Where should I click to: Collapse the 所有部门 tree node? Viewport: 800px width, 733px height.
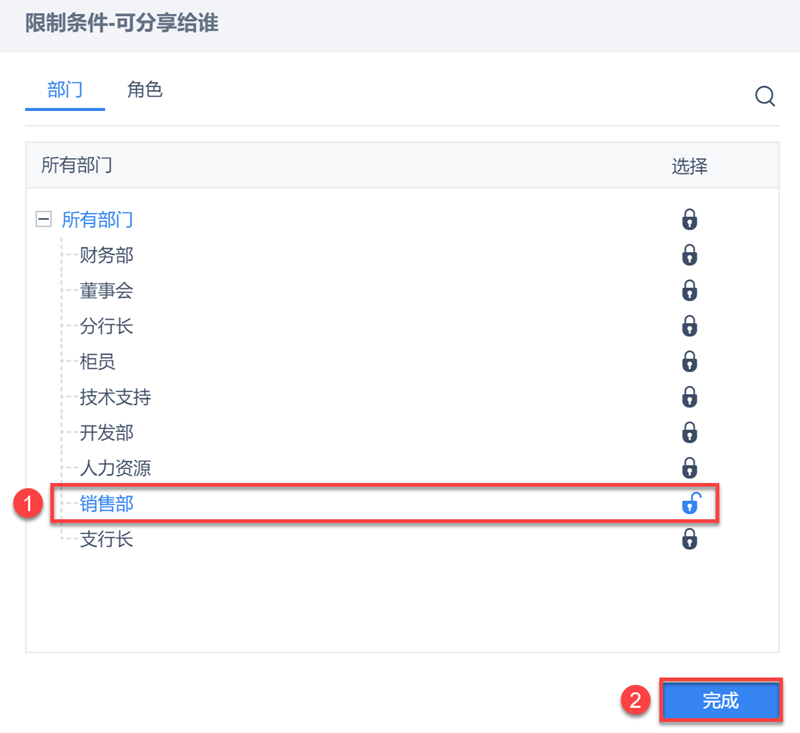[x=43, y=220]
